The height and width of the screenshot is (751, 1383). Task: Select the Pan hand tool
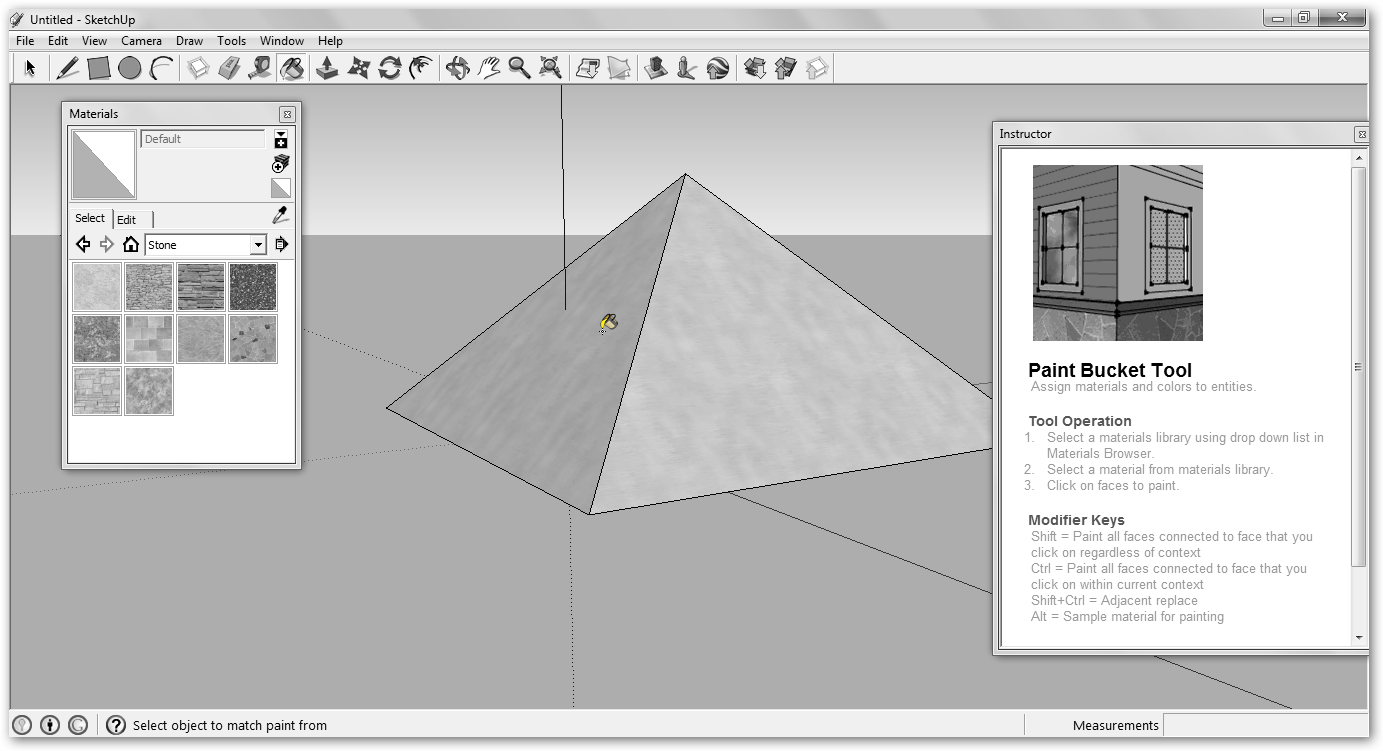point(488,68)
